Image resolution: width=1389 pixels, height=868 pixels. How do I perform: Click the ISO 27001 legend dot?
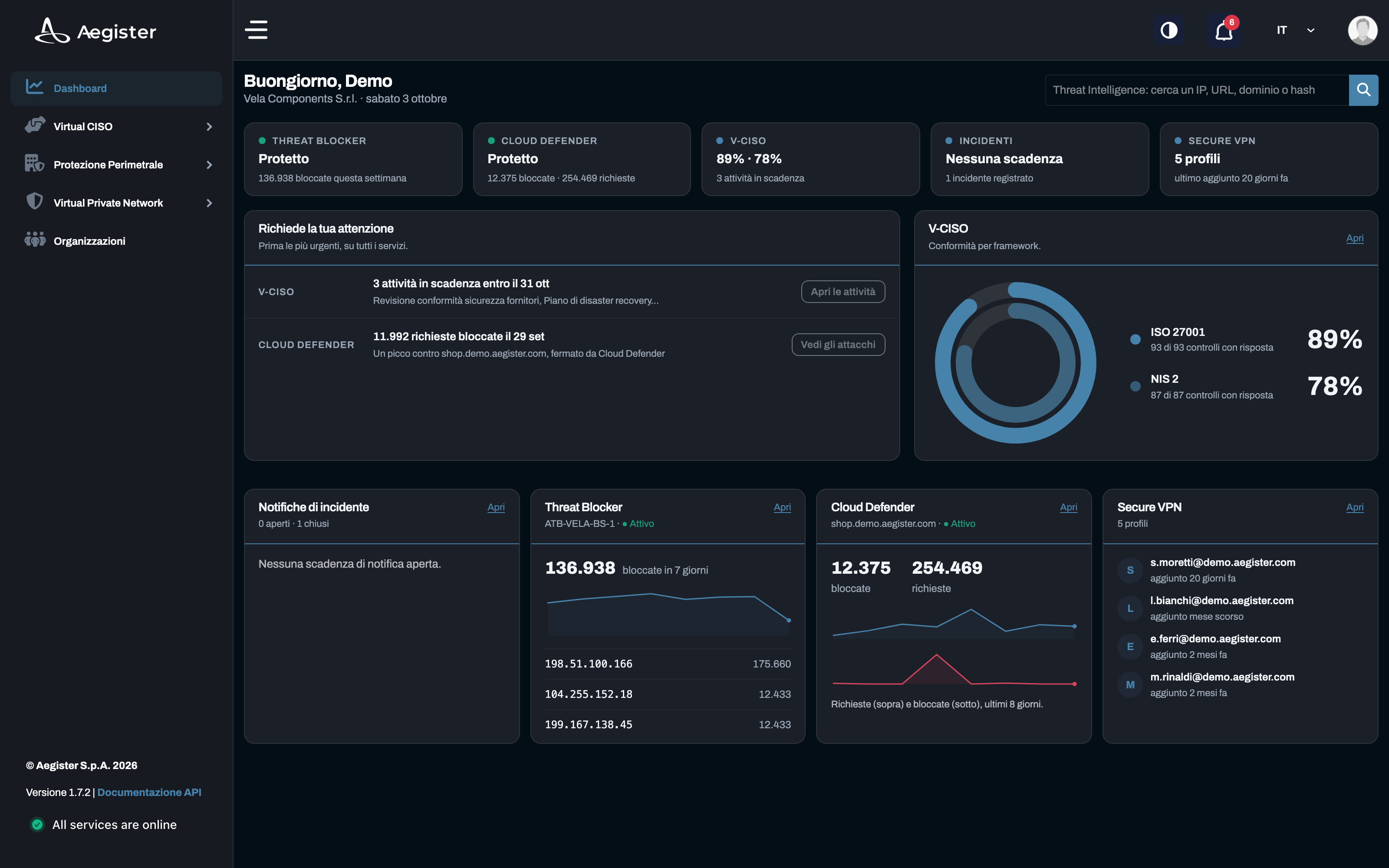[1135, 339]
